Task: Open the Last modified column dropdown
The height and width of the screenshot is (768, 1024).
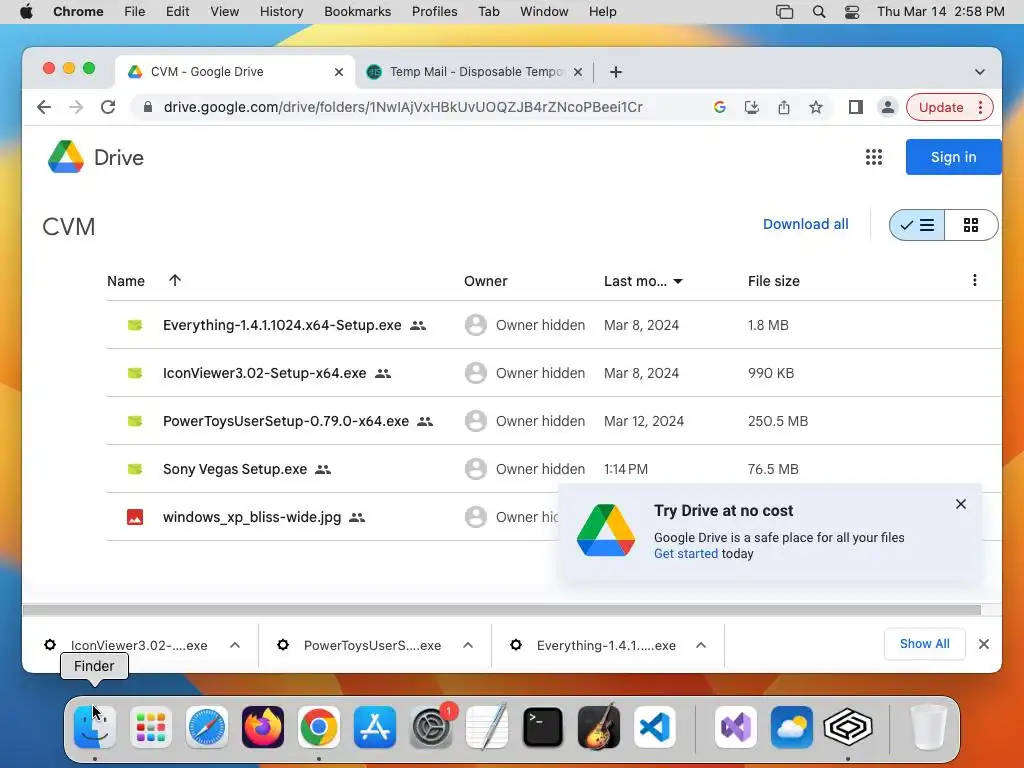Action: (678, 281)
